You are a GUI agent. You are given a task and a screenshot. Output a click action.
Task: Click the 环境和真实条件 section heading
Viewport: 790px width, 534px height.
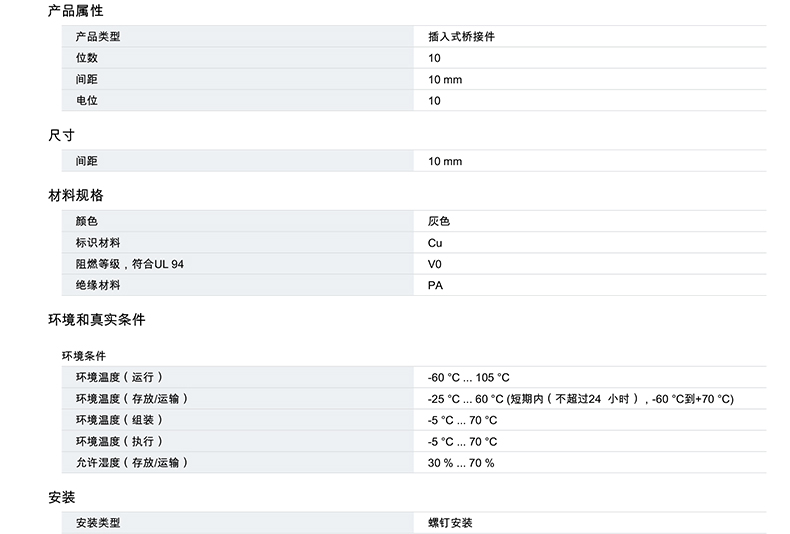pos(96,320)
